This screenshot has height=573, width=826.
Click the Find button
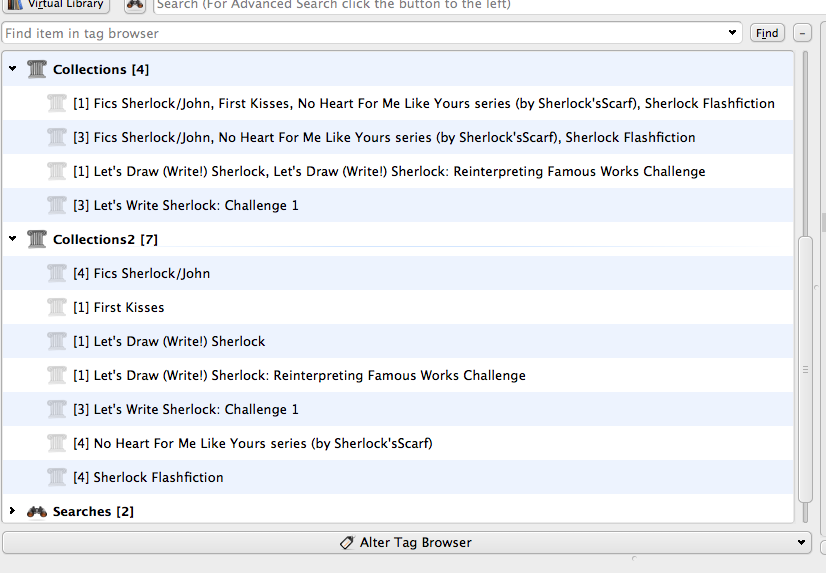pos(767,33)
